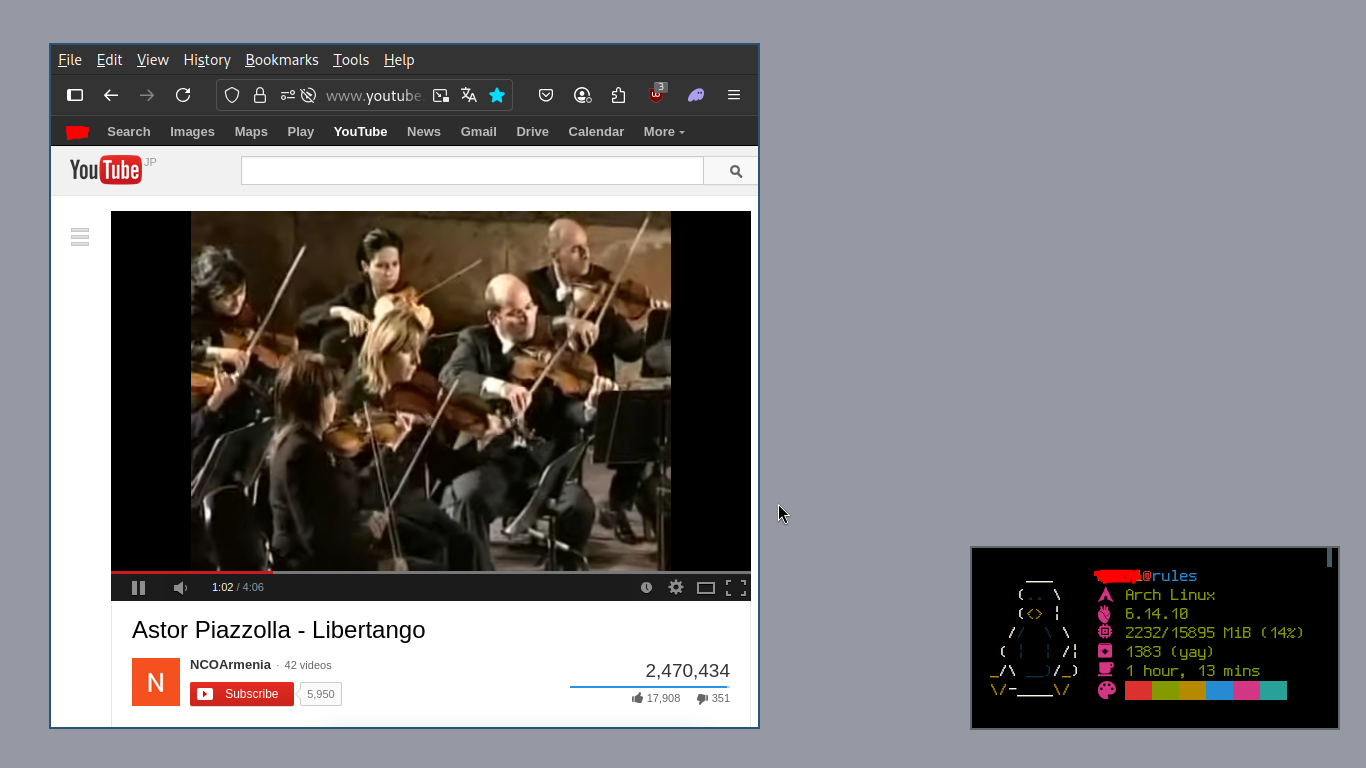Open the NCOArmenia channel avatar
Image resolution: width=1366 pixels, height=768 pixels.
click(156, 682)
